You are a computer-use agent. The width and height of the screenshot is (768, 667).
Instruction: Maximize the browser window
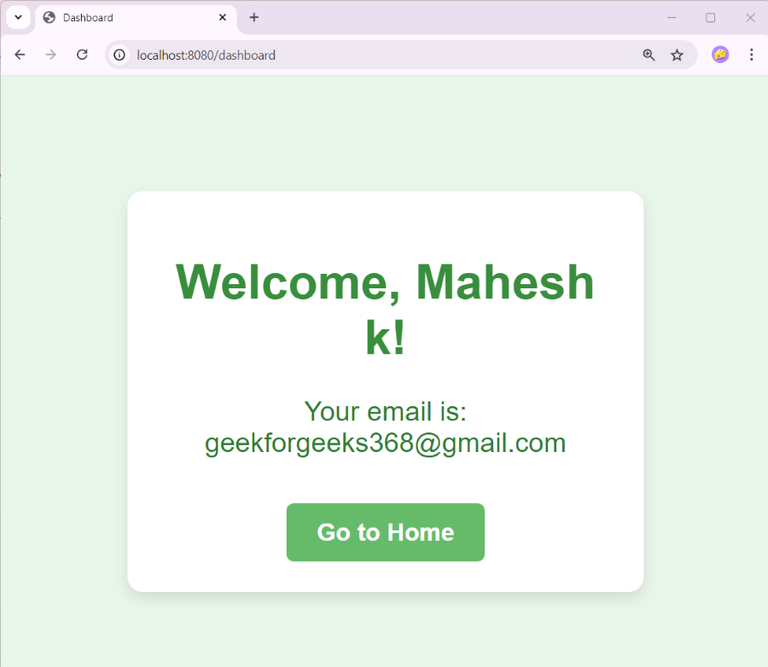[x=710, y=18]
